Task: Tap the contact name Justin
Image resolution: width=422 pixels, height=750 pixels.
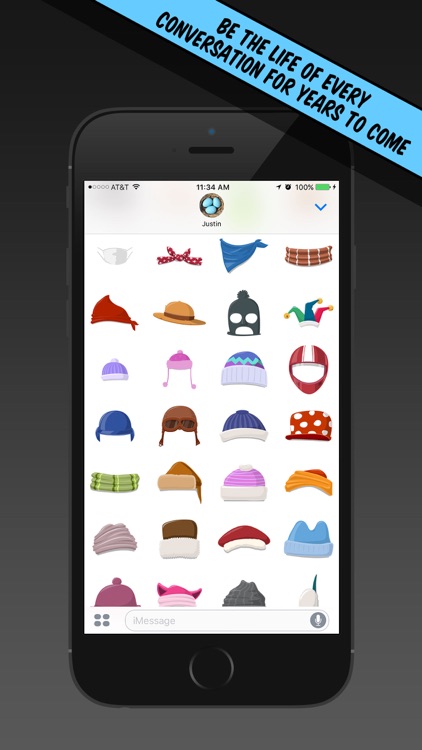Action: tap(211, 223)
